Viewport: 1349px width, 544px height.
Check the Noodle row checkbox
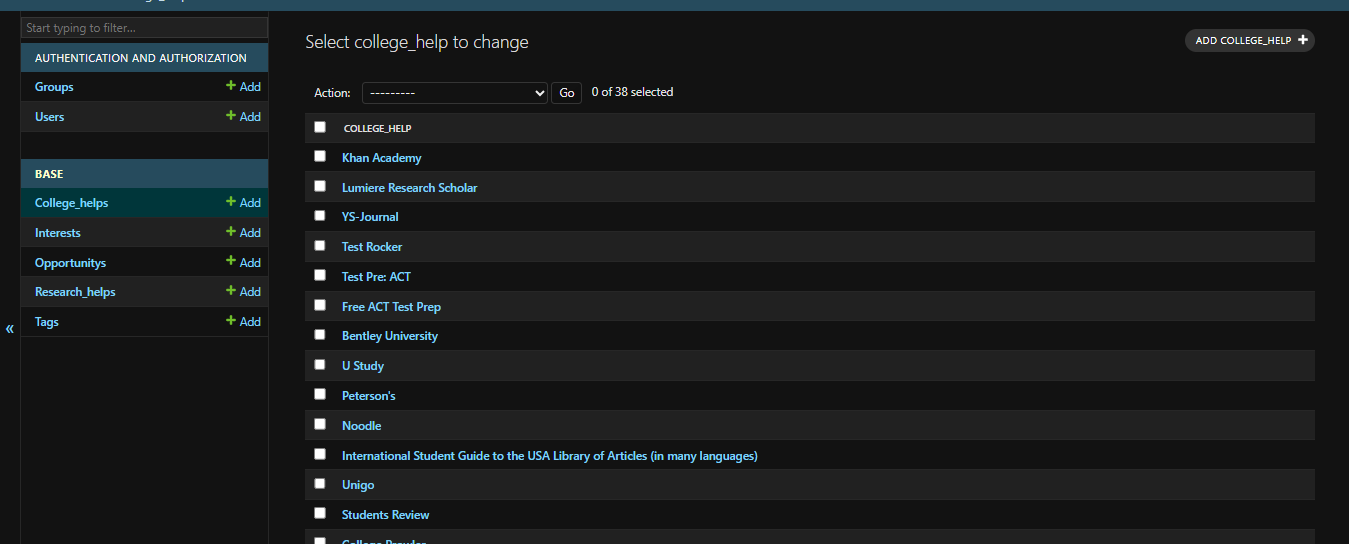coord(320,424)
